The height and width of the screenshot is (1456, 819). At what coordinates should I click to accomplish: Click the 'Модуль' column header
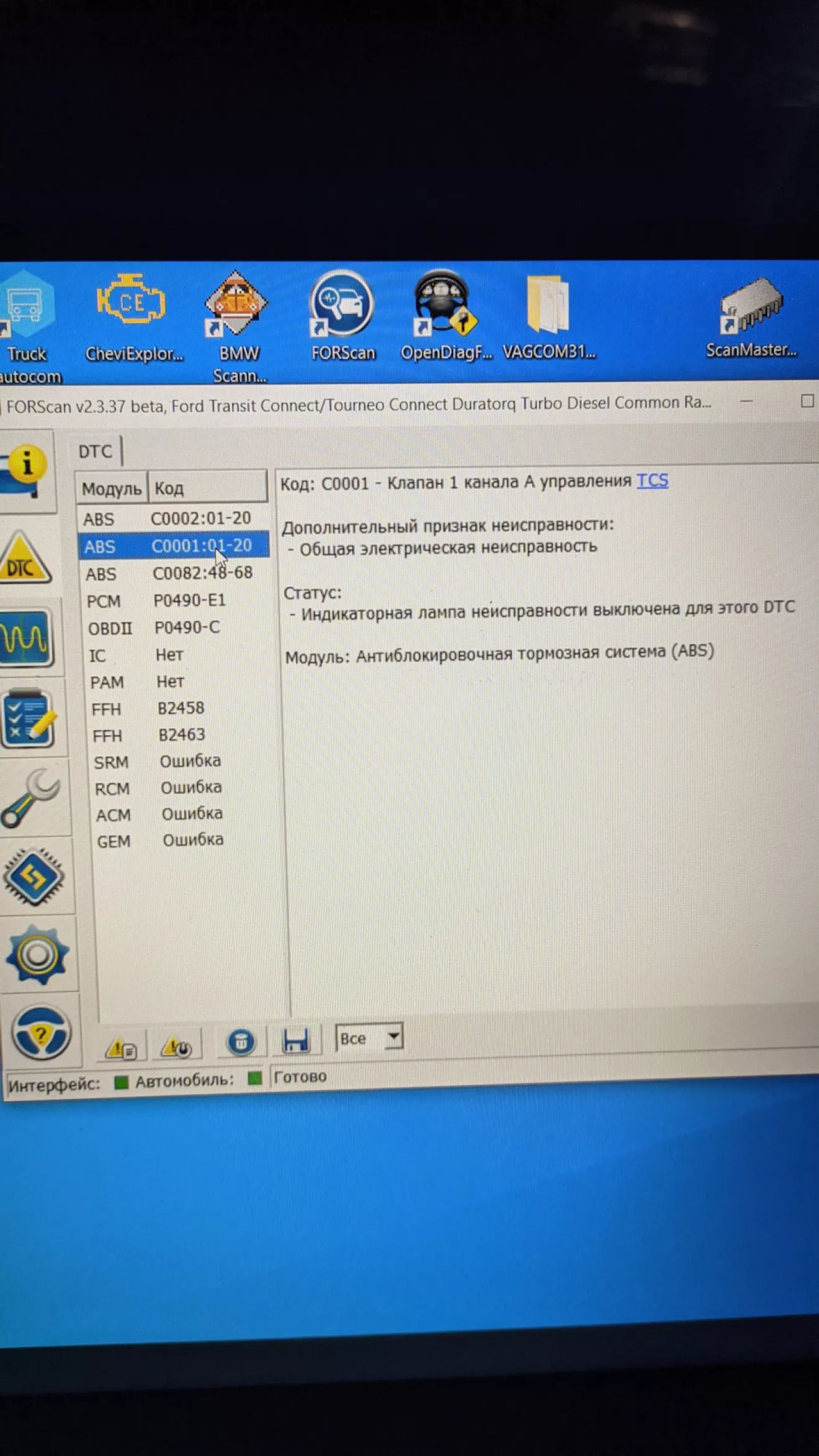[112, 489]
